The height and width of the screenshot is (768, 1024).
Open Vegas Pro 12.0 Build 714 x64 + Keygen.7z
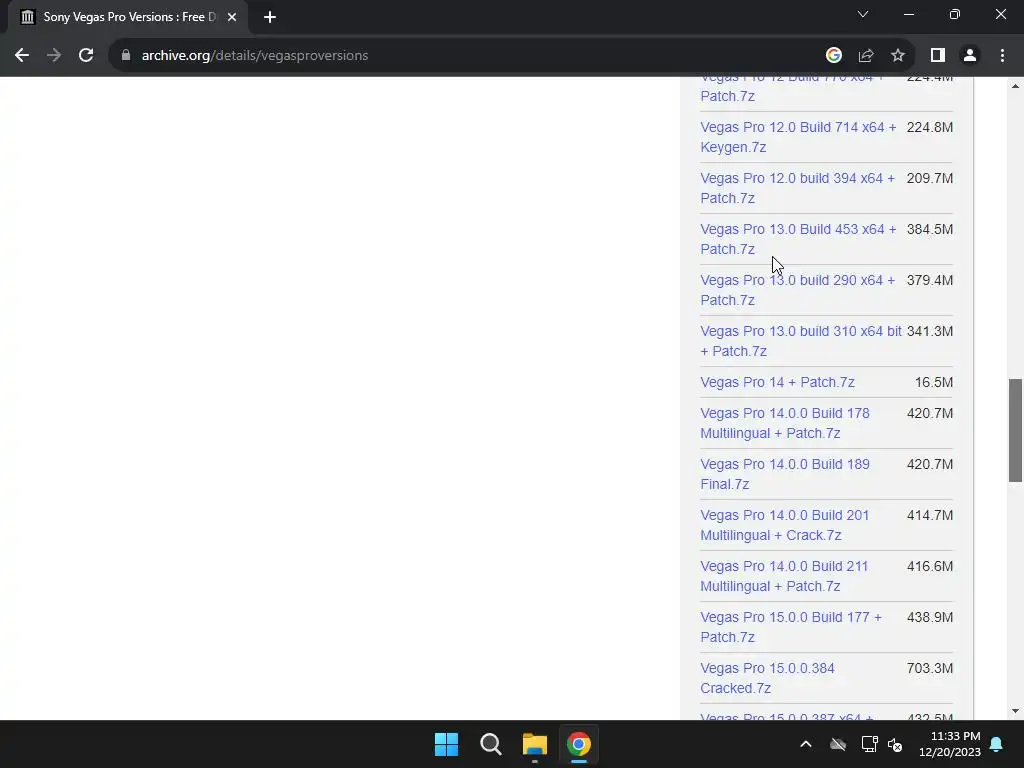click(798, 137)
